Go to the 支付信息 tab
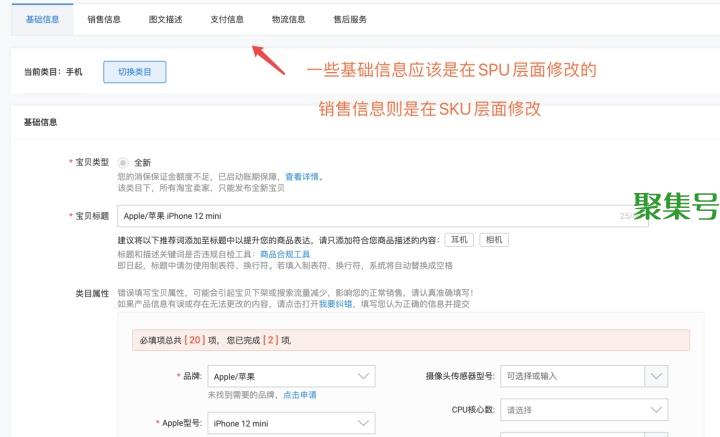 pos(227,19)
